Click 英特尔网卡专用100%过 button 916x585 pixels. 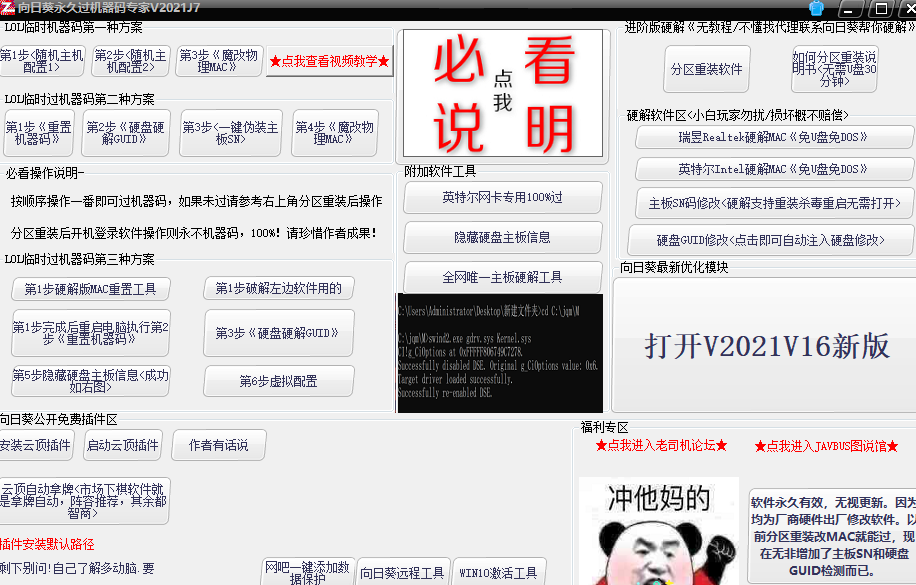[x=502, y=198]
